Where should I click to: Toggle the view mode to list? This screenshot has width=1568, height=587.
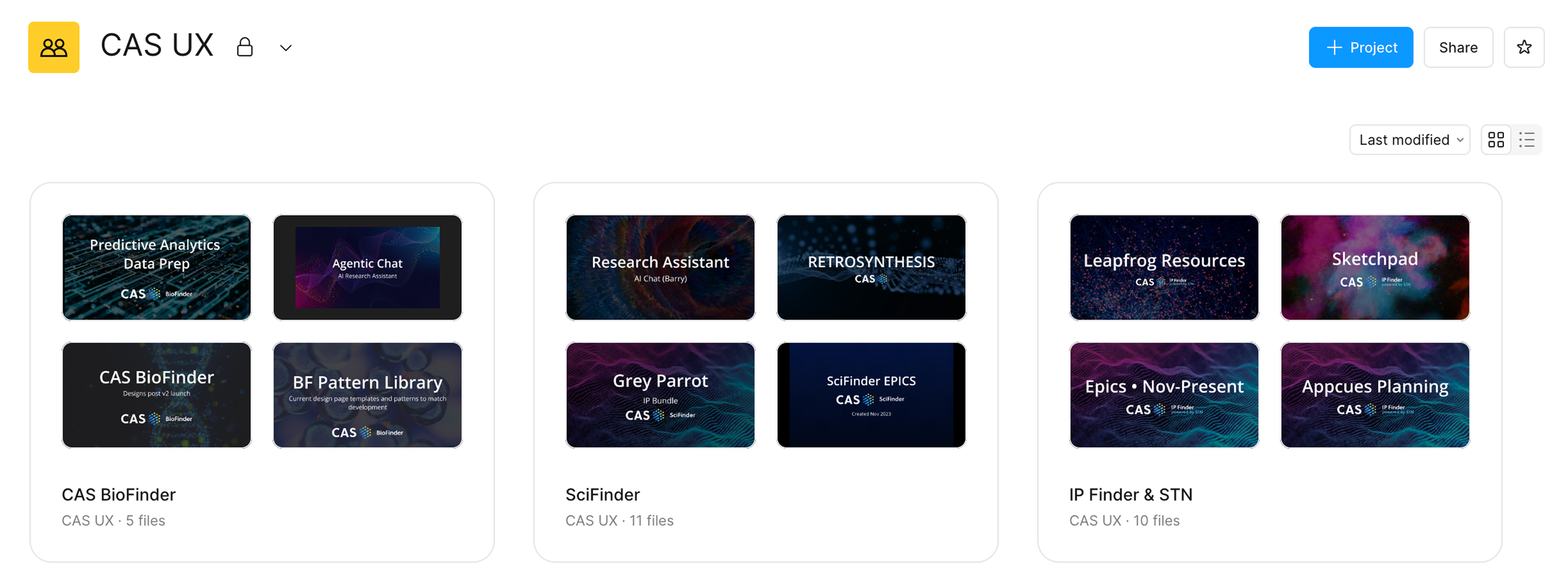[x=1527, y=139]
